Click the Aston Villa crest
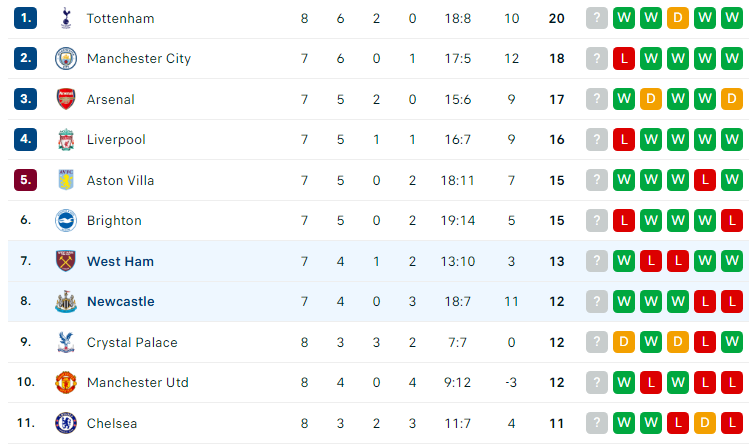Image resolution: width=749 pixels, height=447 pixels. pos(66,180)
